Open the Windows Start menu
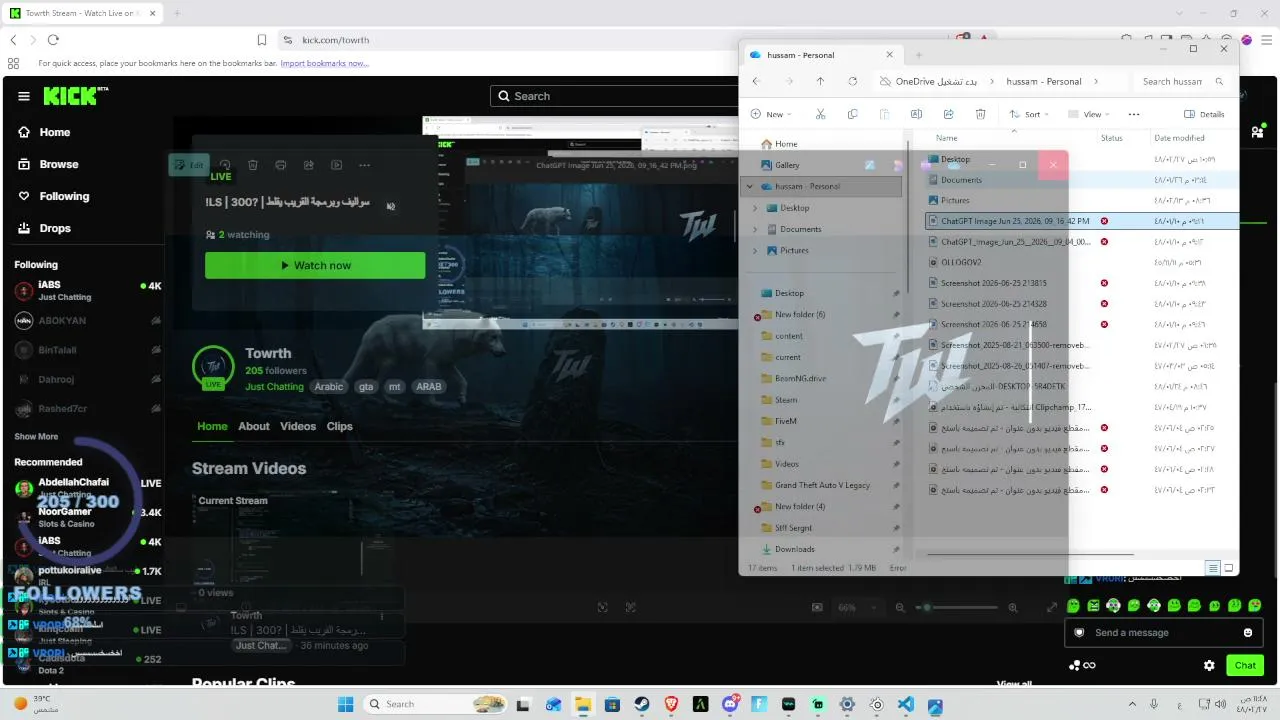Image resolution: width=1280 pixels, height=720 pixels. [x=345, y=704]
